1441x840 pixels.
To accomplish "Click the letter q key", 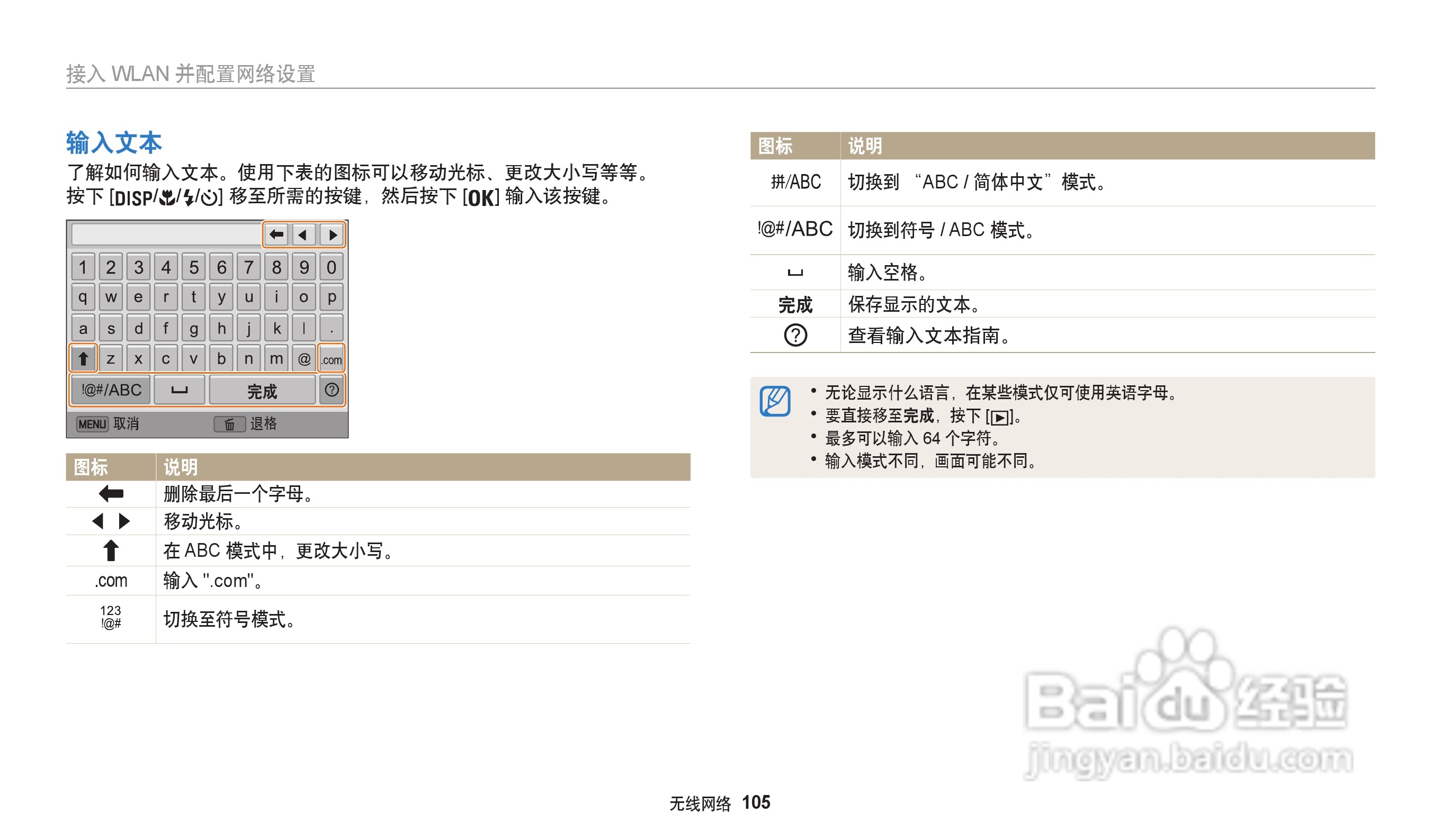I will 84,297.
